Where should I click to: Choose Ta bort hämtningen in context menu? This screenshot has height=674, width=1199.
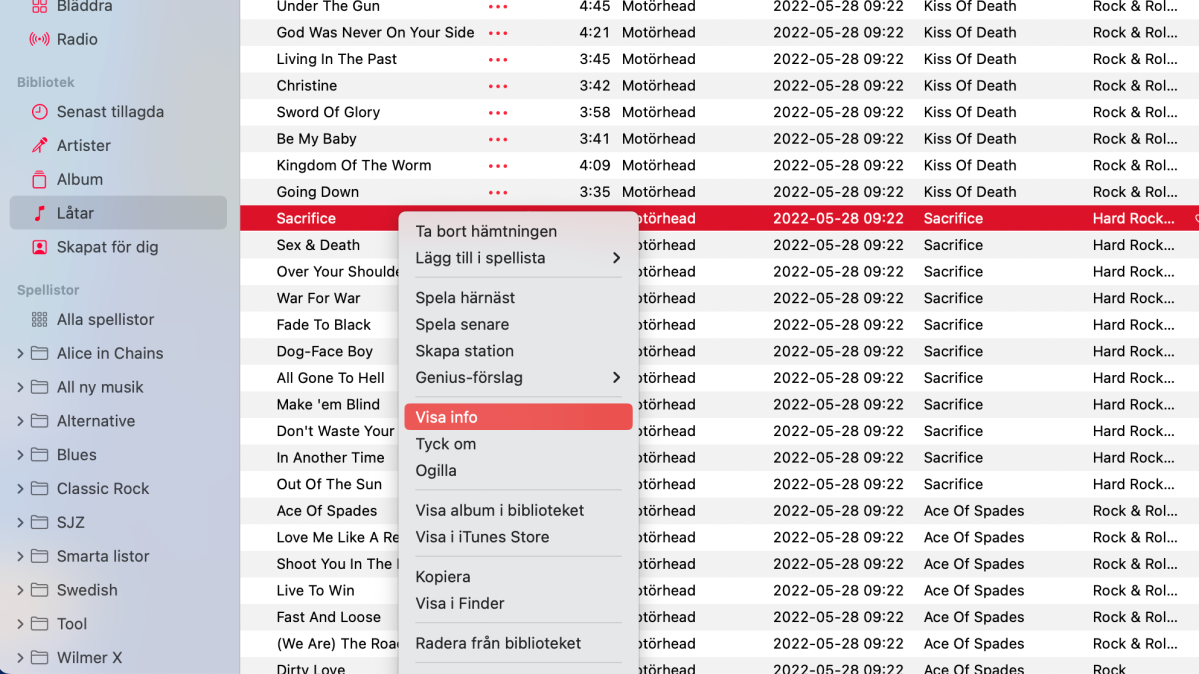coord(518,231)
